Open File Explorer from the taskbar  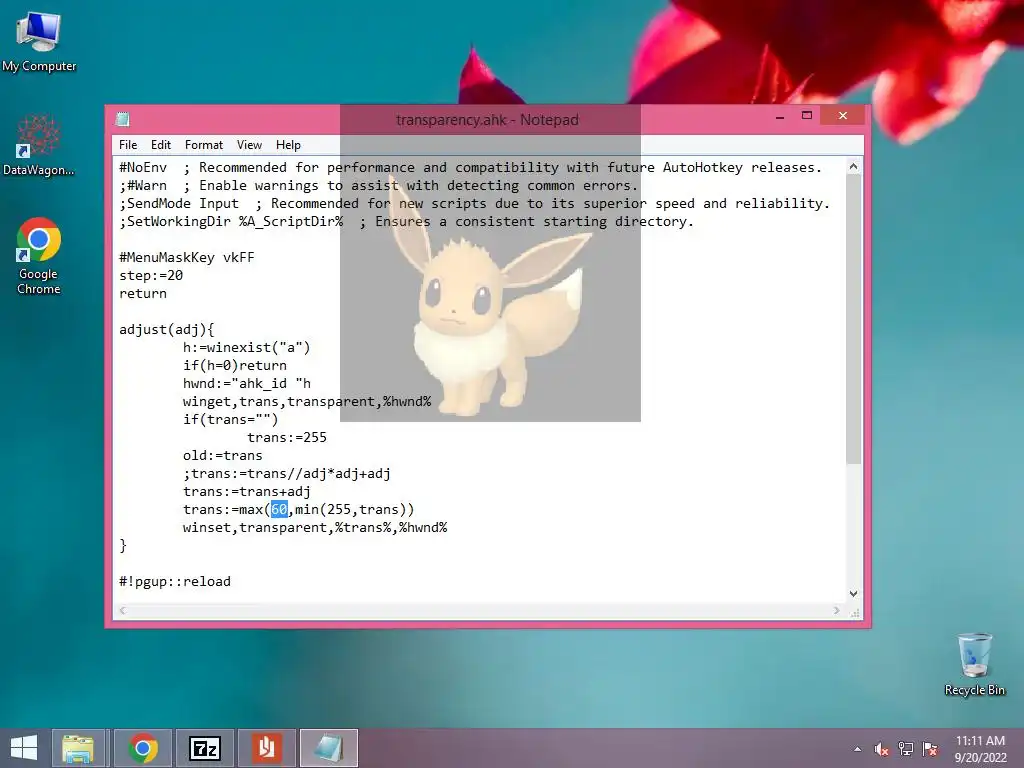pyautogui.click(x=78, y=748)
